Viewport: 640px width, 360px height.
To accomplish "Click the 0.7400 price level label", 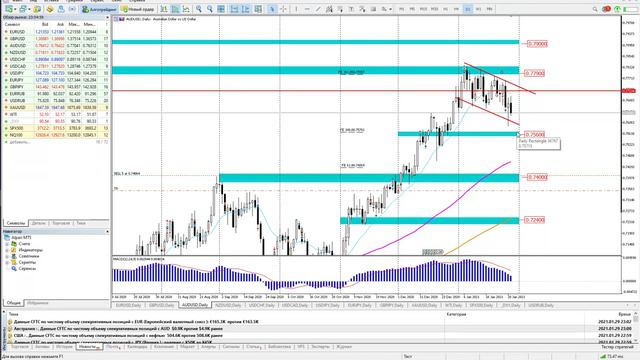I will click(537, 177).
